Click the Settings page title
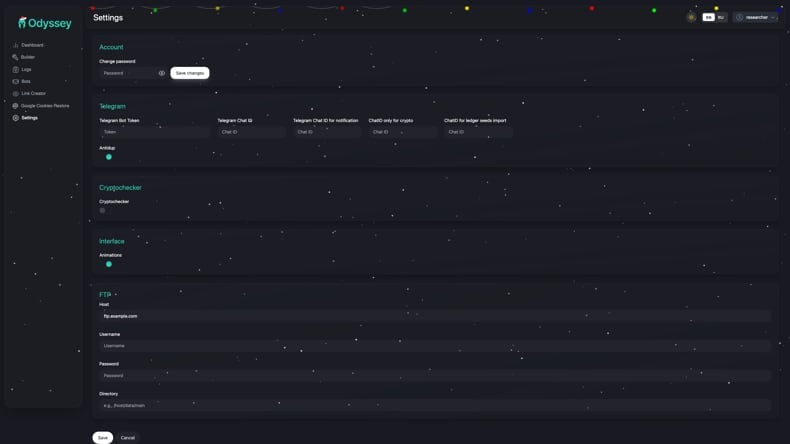The width and height of the screenshot is (790, 444). [x=108, y=18]
